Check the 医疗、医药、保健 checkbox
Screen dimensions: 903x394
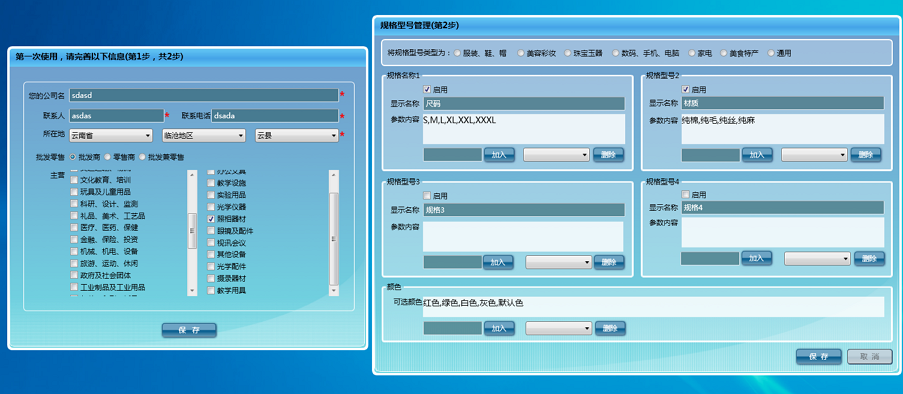tap(74, 228)
